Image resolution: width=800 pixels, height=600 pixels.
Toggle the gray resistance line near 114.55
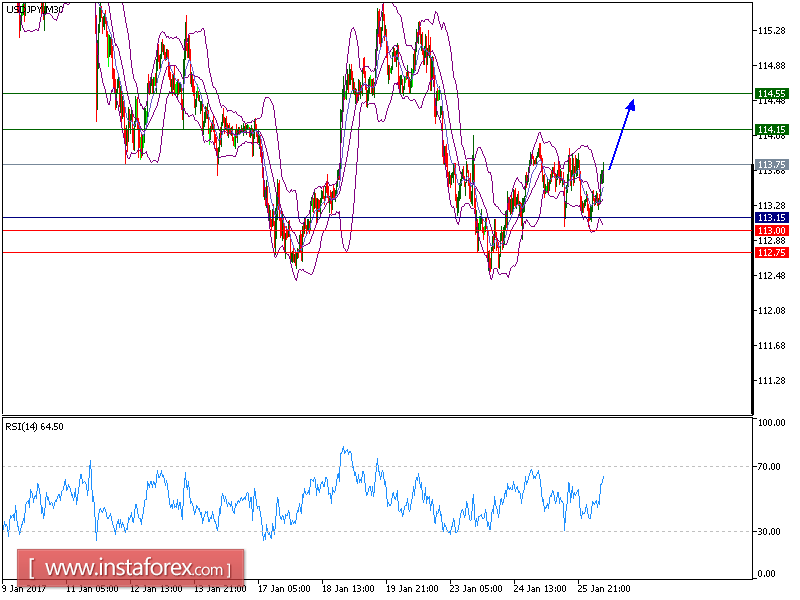(300, 93)
